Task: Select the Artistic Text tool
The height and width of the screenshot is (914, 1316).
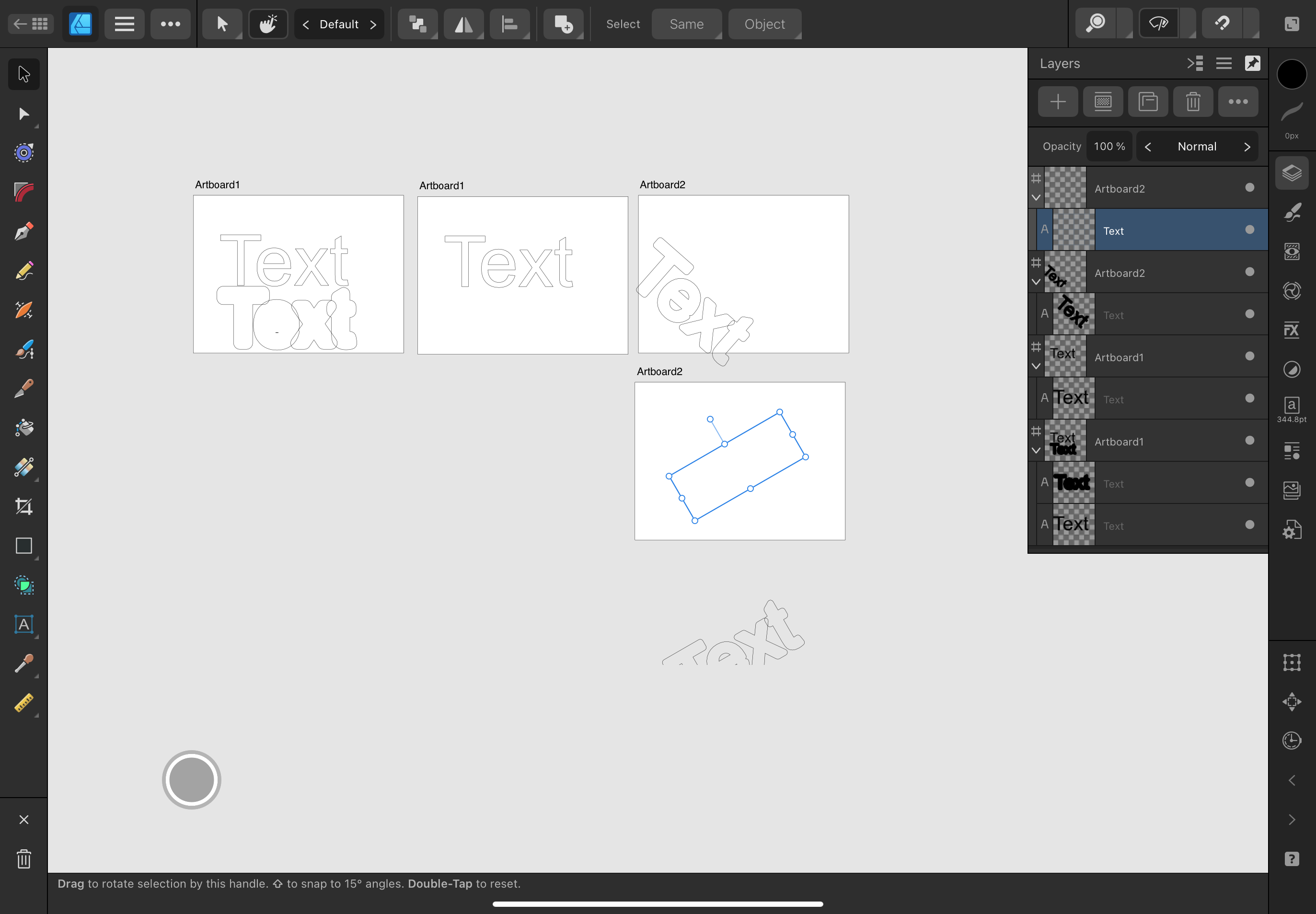Action: [23, 624]
